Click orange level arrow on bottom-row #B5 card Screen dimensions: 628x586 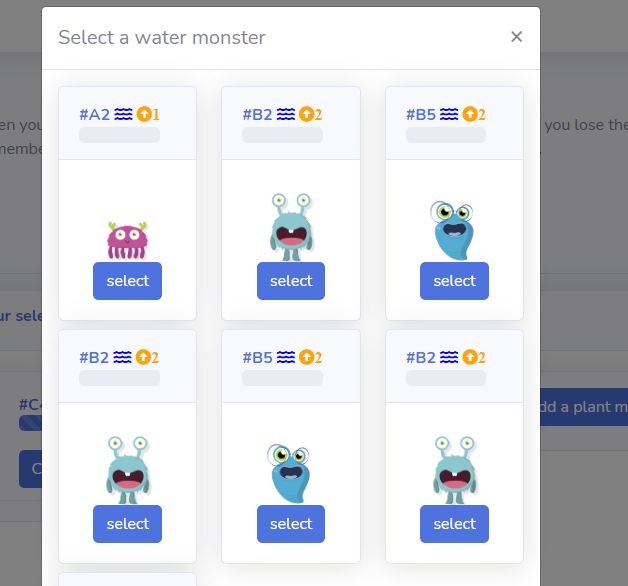(x=306, y=357)
